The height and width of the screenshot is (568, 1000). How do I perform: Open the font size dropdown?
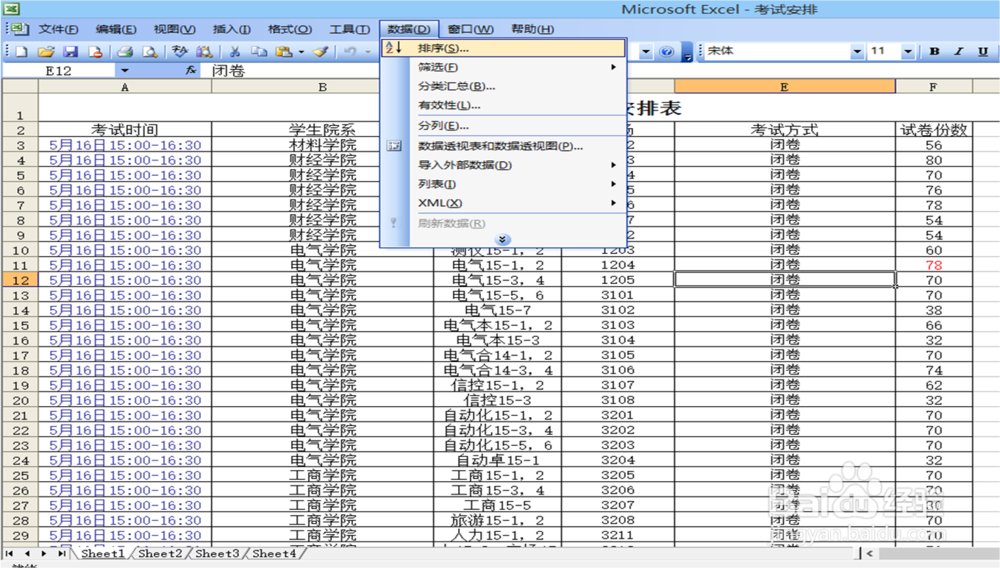[908, 51]
